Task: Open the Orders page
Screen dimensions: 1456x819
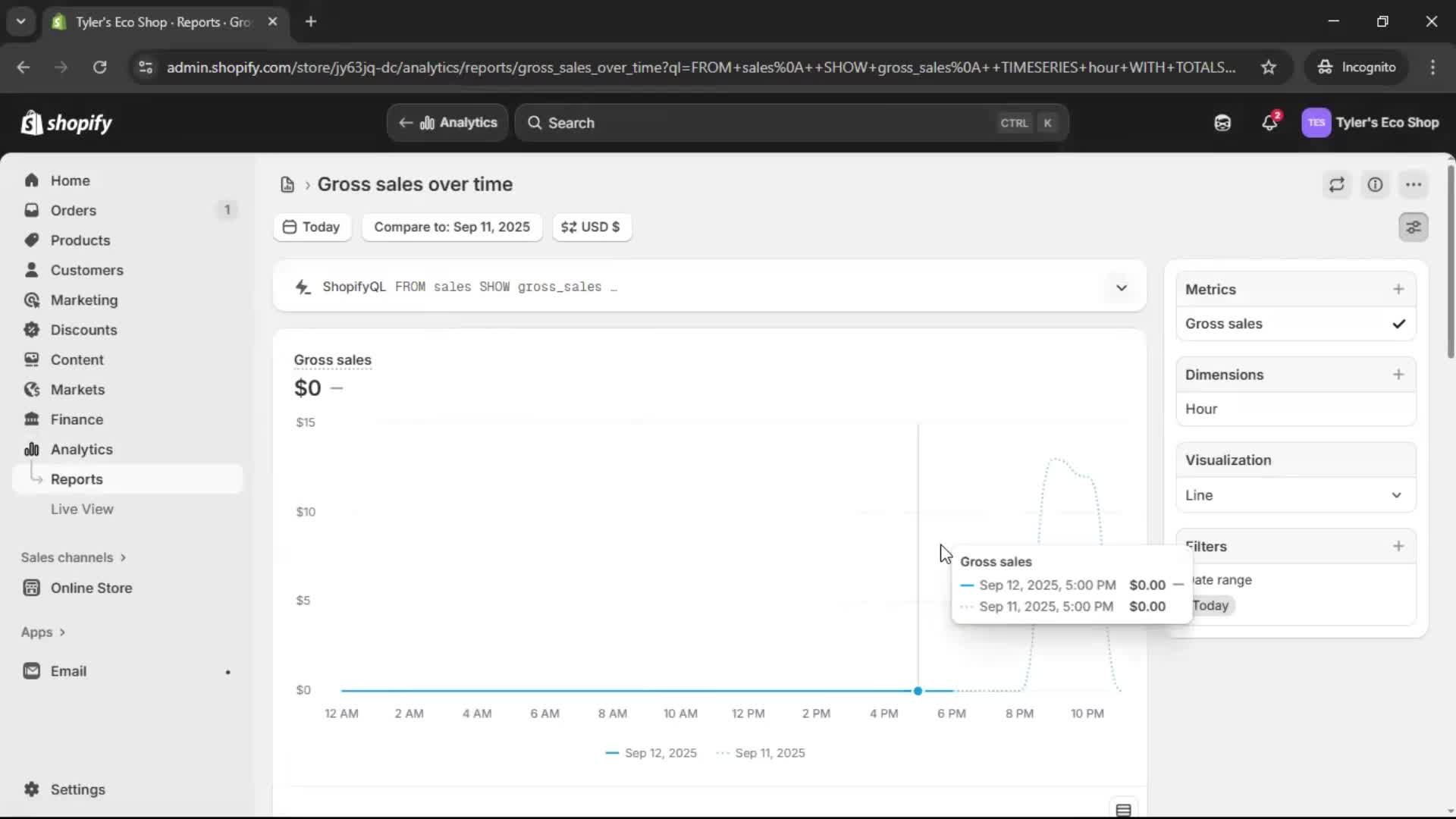Action: click(73, 210)
